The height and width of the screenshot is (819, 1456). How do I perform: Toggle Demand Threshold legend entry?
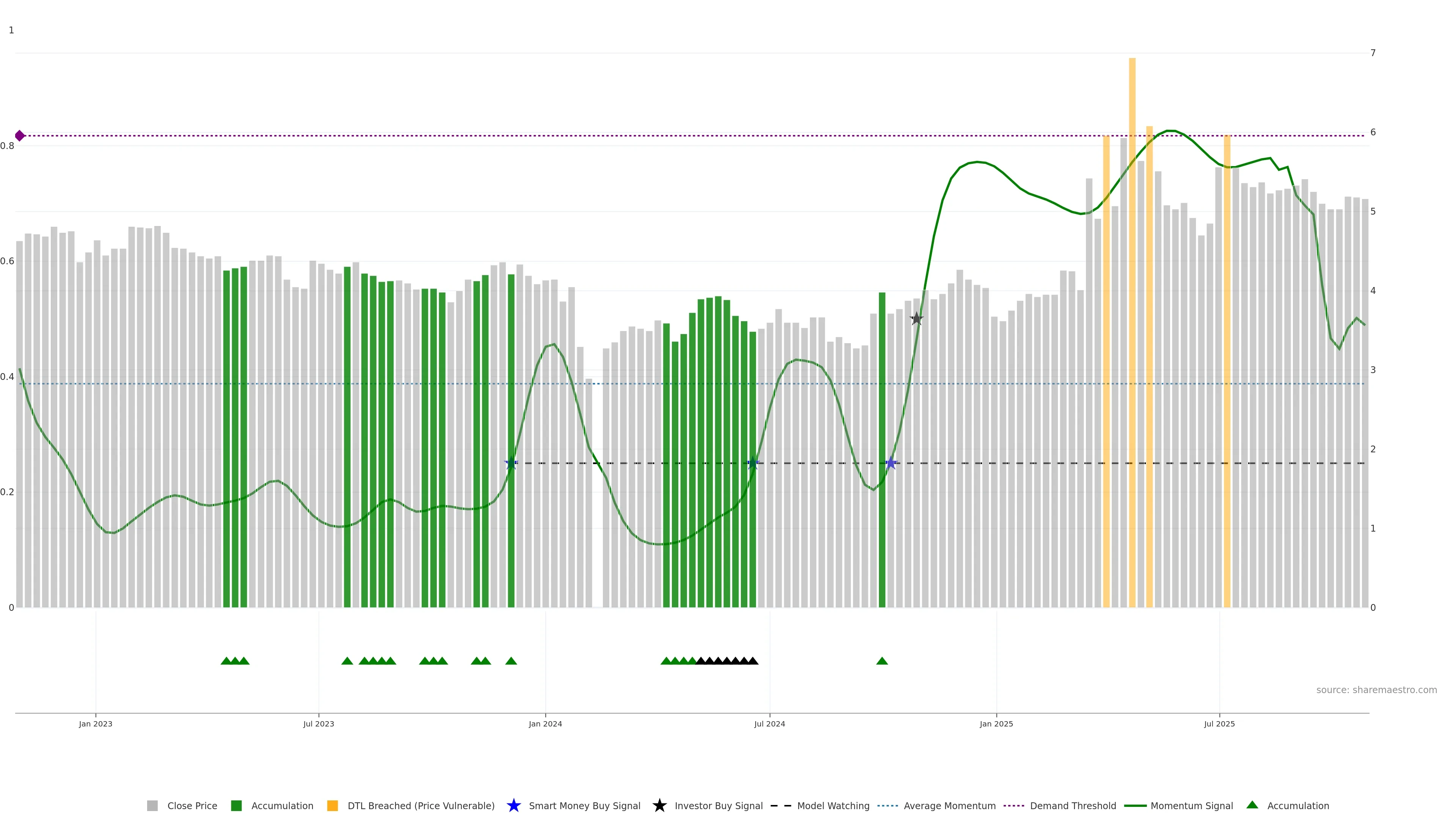tap(1072, 805)
